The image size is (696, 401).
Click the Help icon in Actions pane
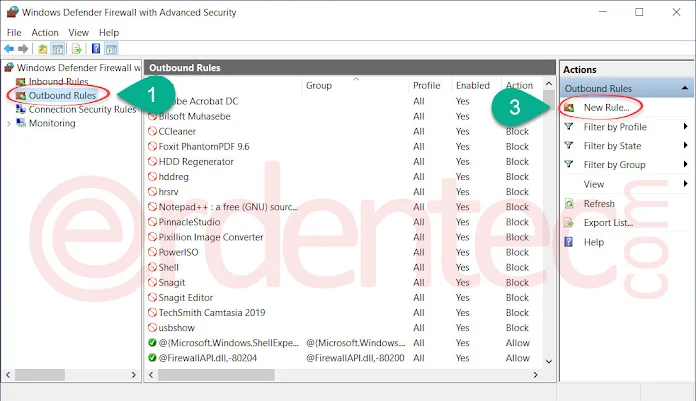tap(569, 242)
